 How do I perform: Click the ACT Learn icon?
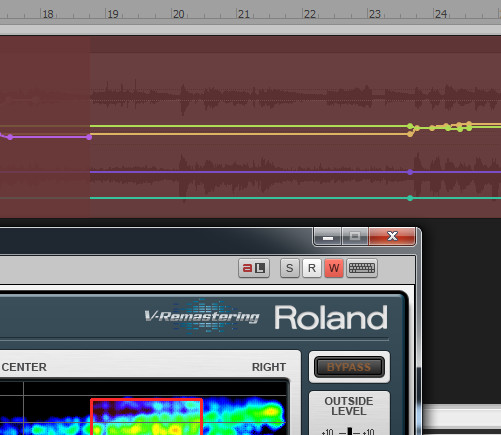[254, 268]
